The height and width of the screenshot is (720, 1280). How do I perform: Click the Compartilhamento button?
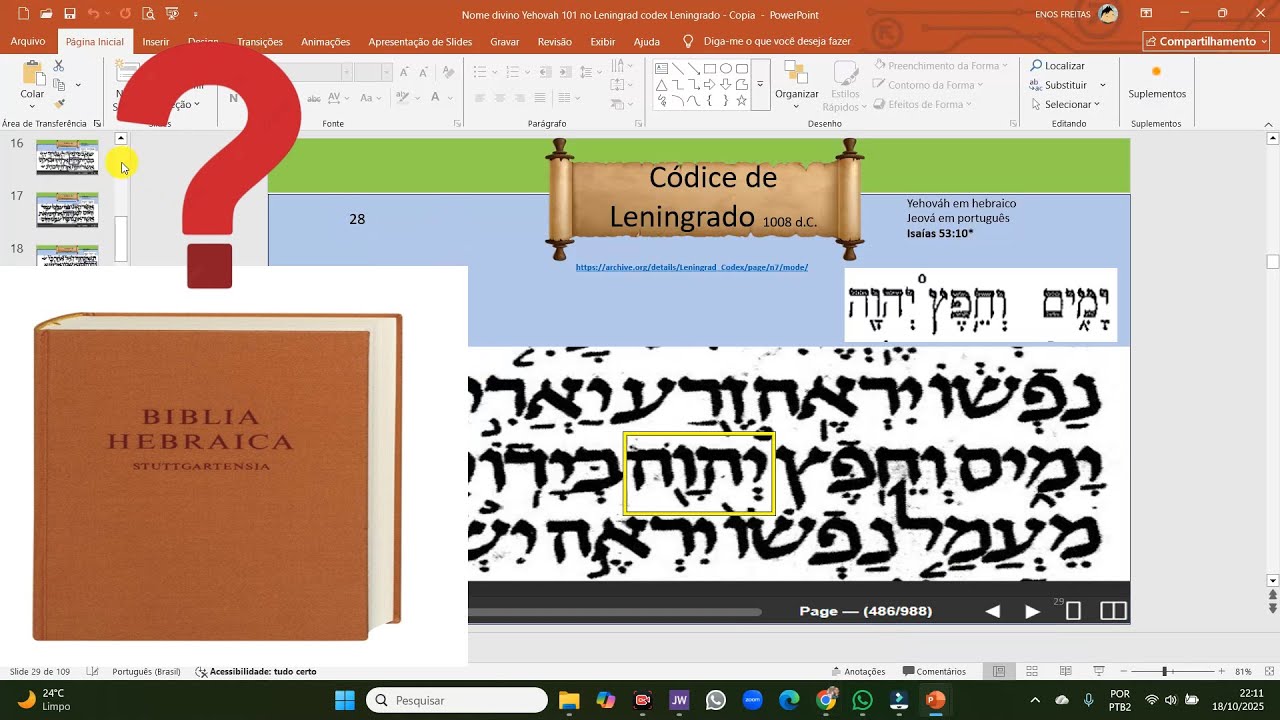click(1206, 42)
